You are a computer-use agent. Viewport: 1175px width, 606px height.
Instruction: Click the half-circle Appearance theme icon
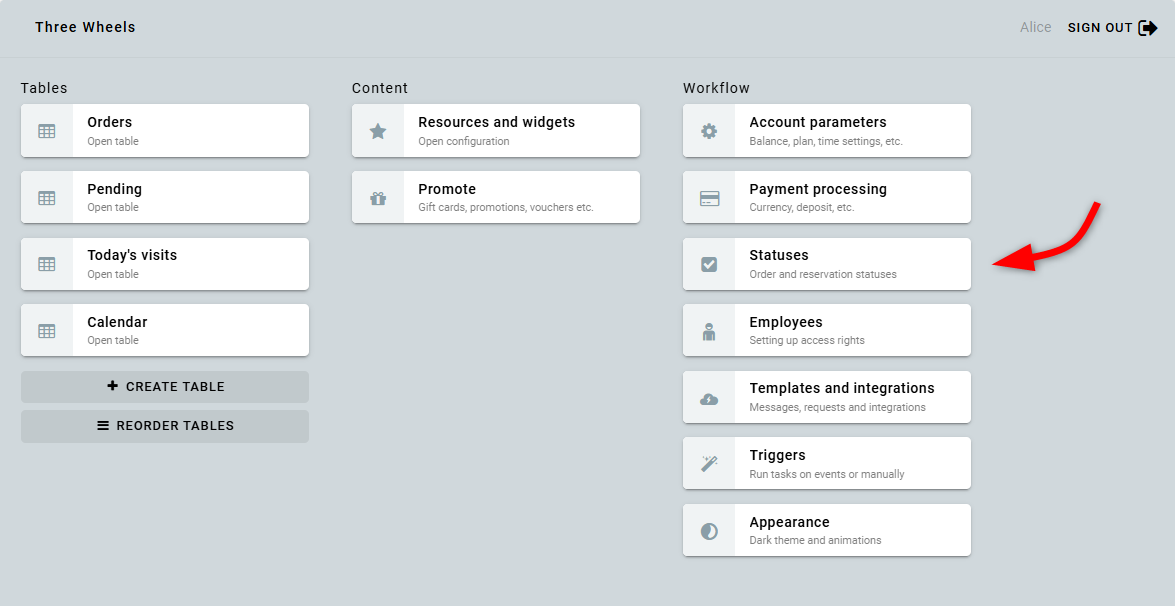(x=709, y=531)
